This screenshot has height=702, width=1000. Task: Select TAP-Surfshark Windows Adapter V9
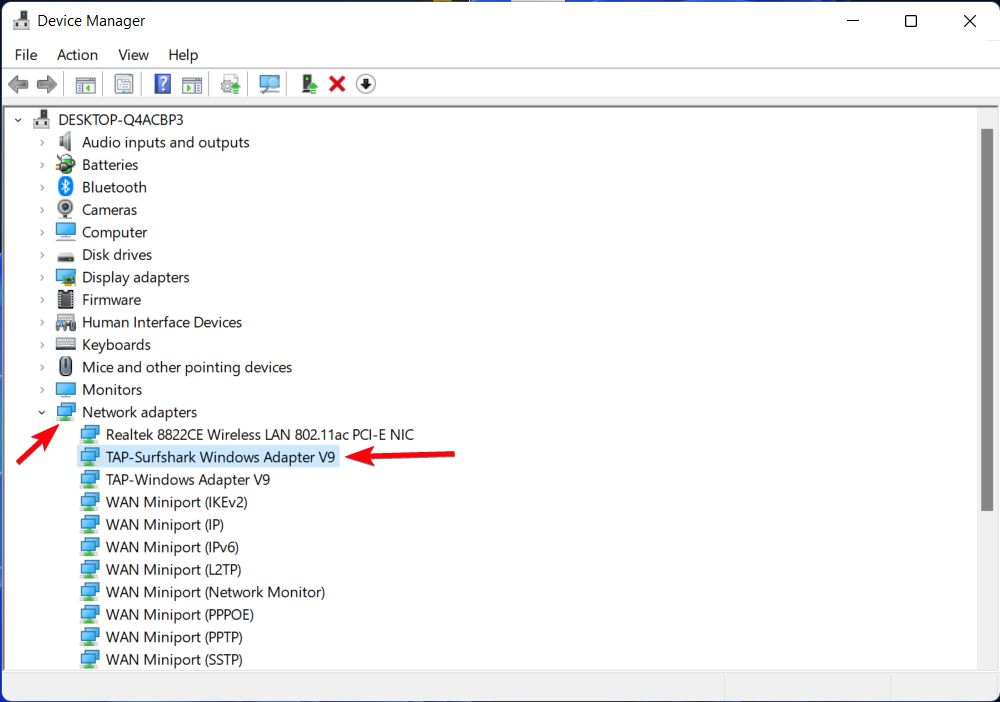(x=220, y=456)
